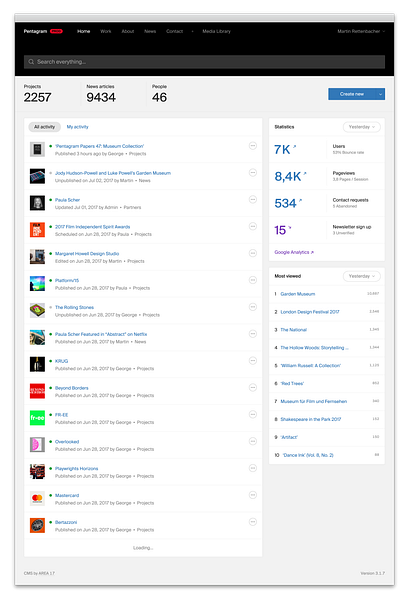Open ellipsis menu for Playwrights Horizons
Viewport: 409px width, 600px height.
253,468
